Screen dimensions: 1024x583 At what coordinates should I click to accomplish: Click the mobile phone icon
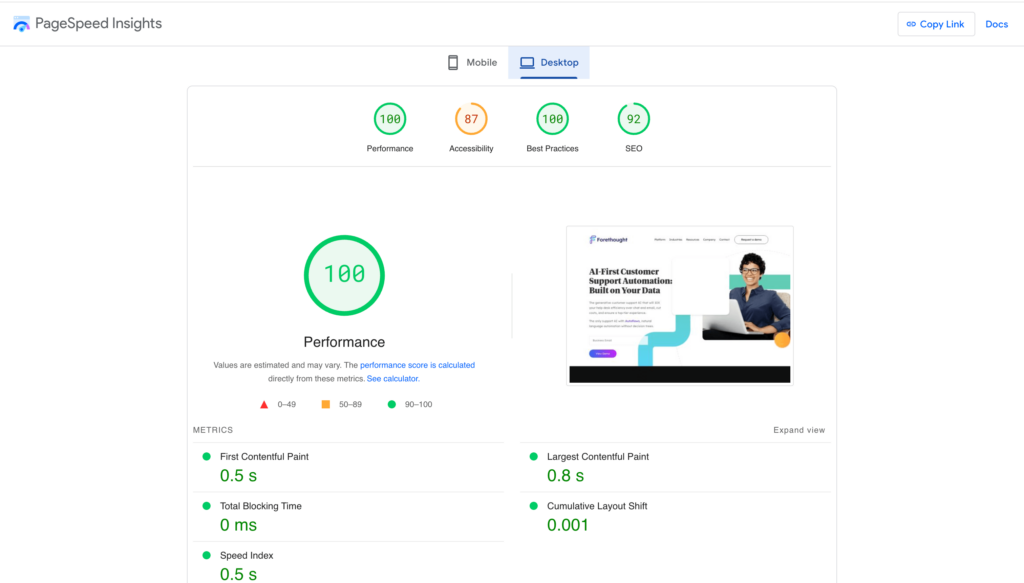pyautogui.click(x=453, y=63)
